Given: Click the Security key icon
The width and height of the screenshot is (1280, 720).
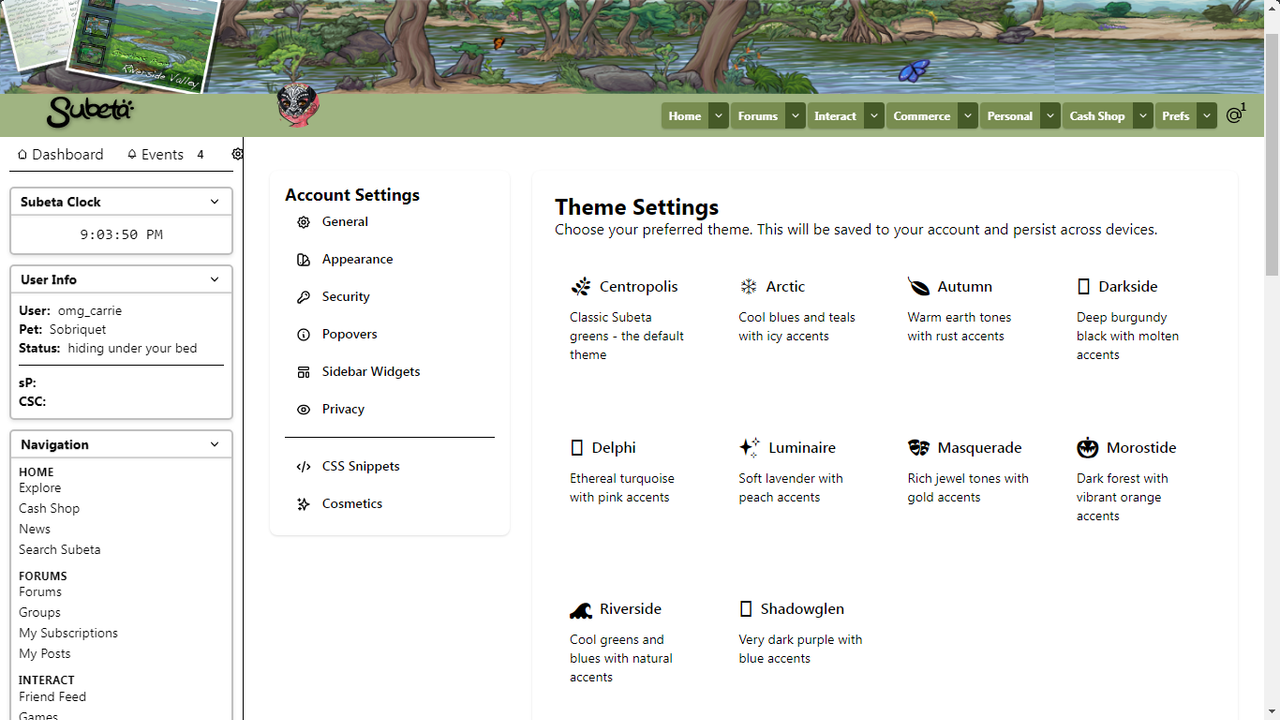Looking at the screenshot, I should (303, 297).
